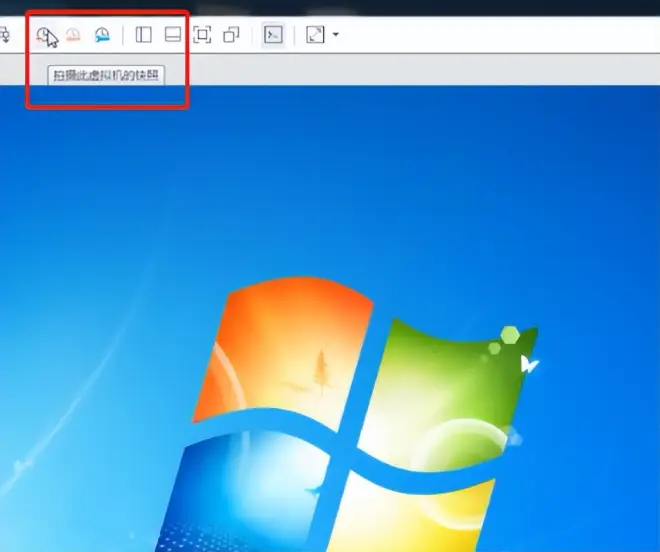Click the stretch guest display icon
Screen dimensions: 660x552
tap(315, 35)
